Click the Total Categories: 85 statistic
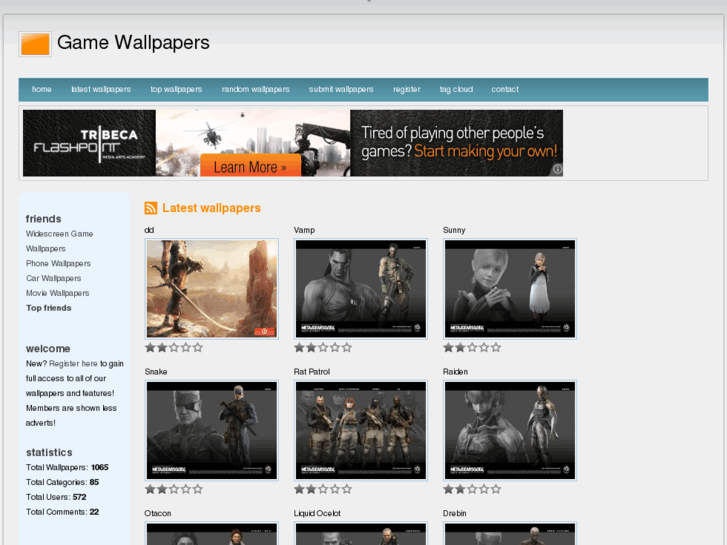 click(62, 482)
